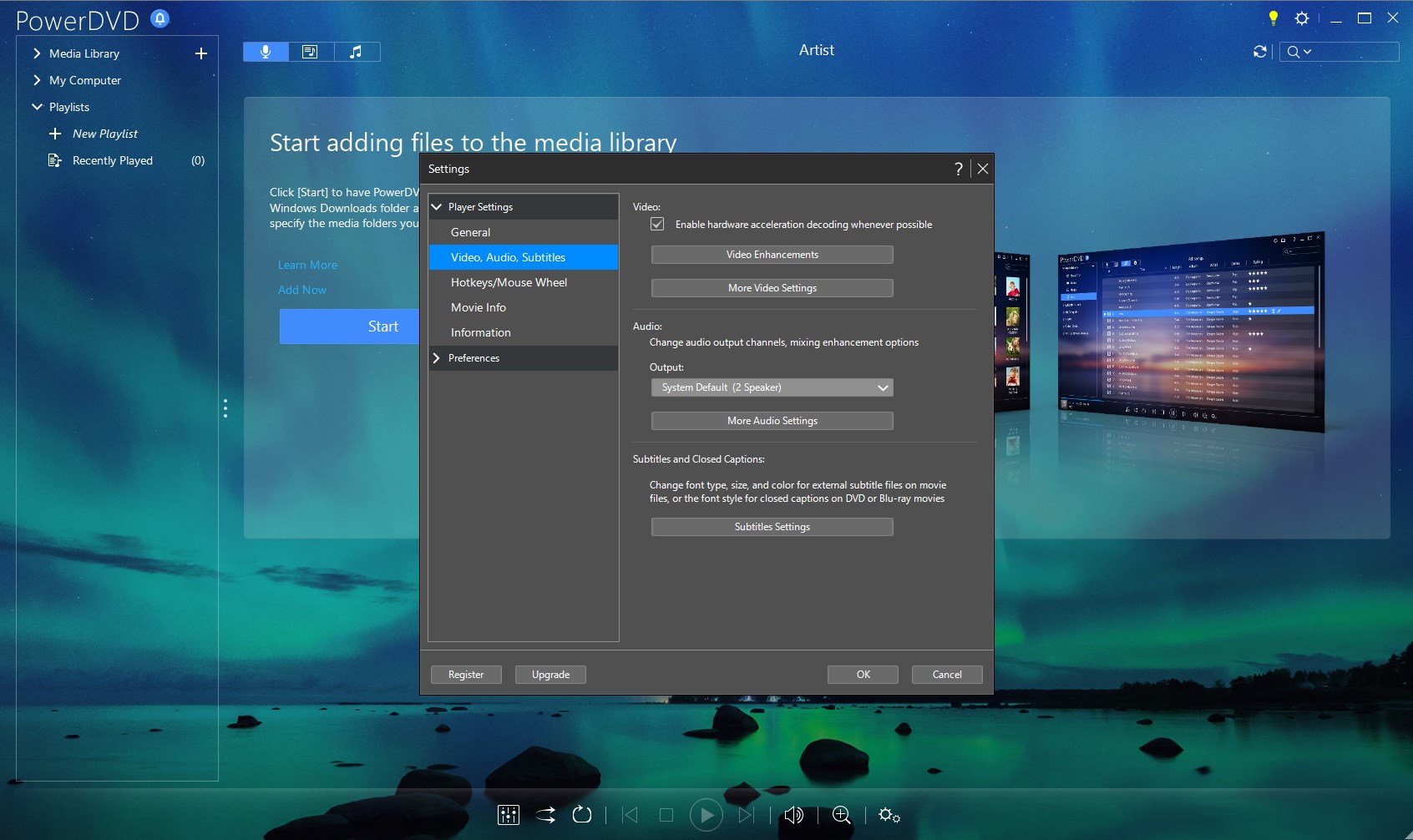The height and width of the screenshot is (840, 1413).
Task: Open the audio equalizer icon
Action: pyautogui.click(x=508, y=815)
